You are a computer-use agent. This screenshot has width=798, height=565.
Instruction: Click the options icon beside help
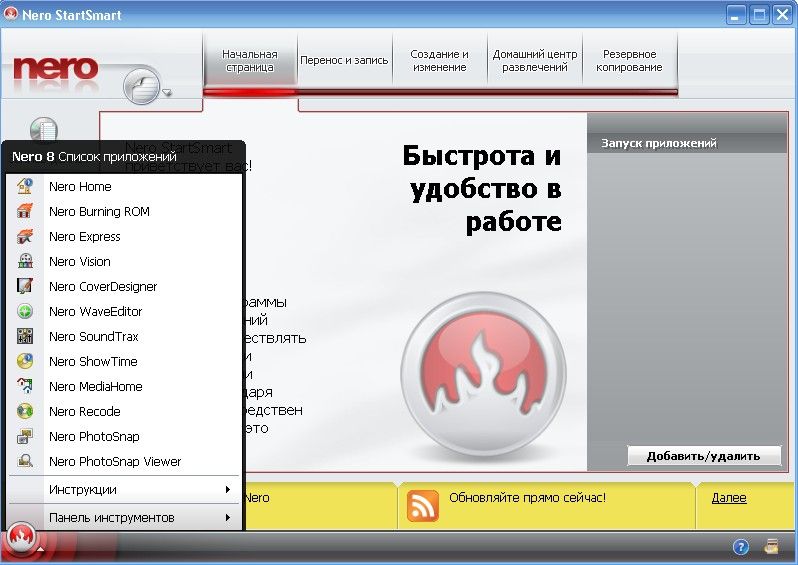point(772,547)
